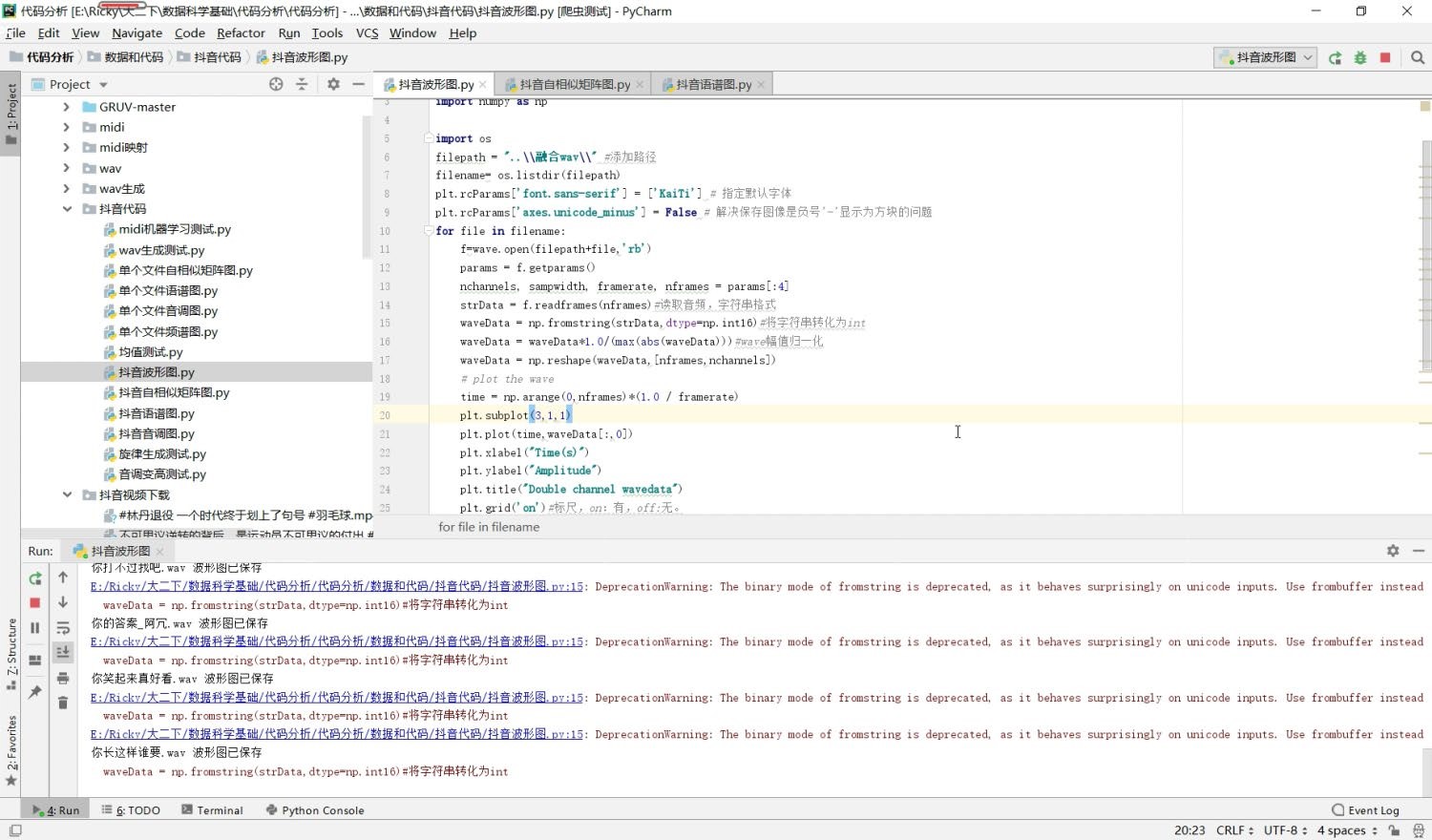Toggle the file read-only lock in the status bar
This screenshot has height=840, width=1432.
1394,830
